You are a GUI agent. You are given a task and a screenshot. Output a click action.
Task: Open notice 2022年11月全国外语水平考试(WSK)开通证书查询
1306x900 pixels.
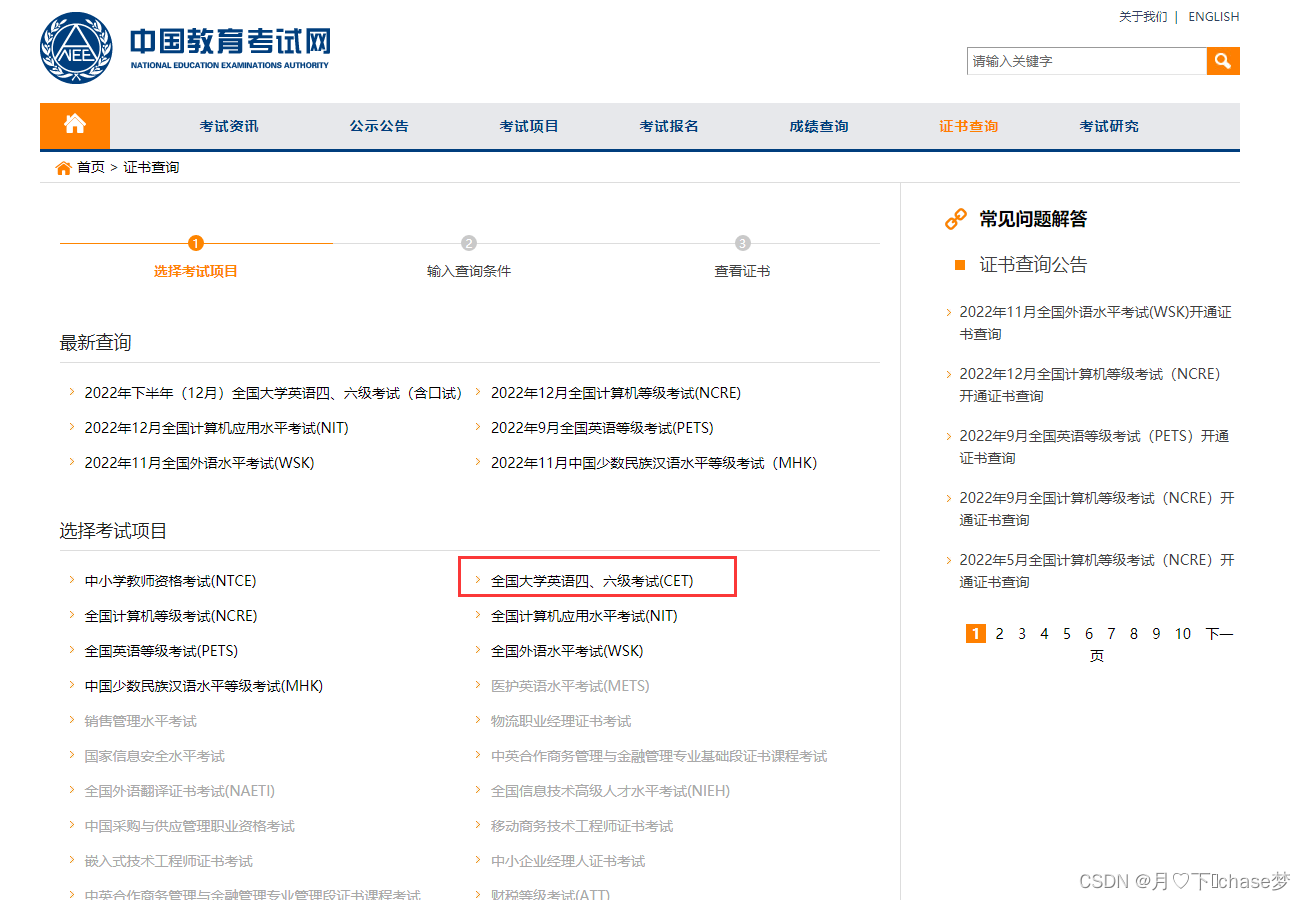[x=1096, y=323]
